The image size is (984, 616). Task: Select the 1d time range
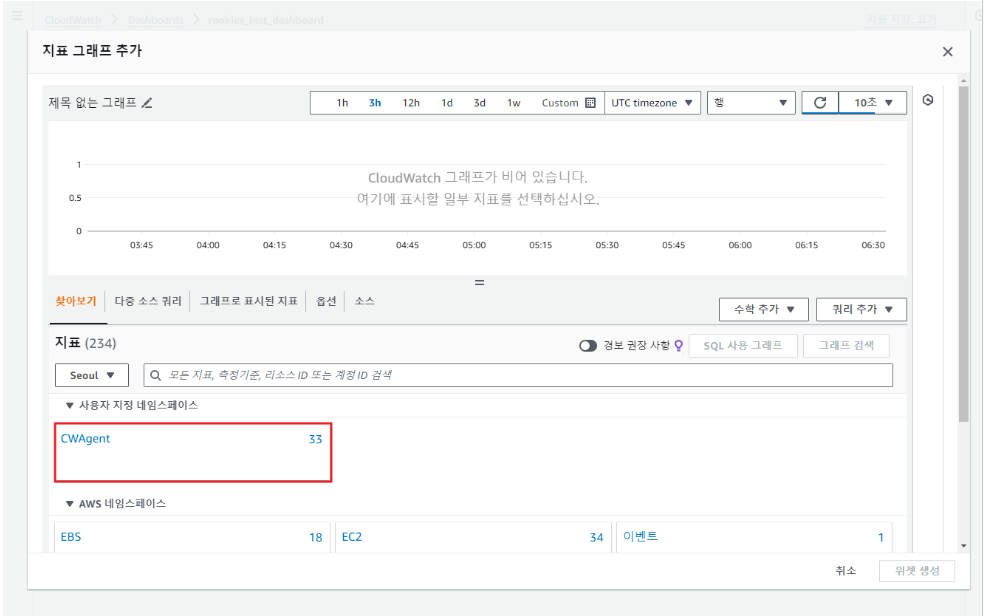pyautogui.click(x=447, y=103)
